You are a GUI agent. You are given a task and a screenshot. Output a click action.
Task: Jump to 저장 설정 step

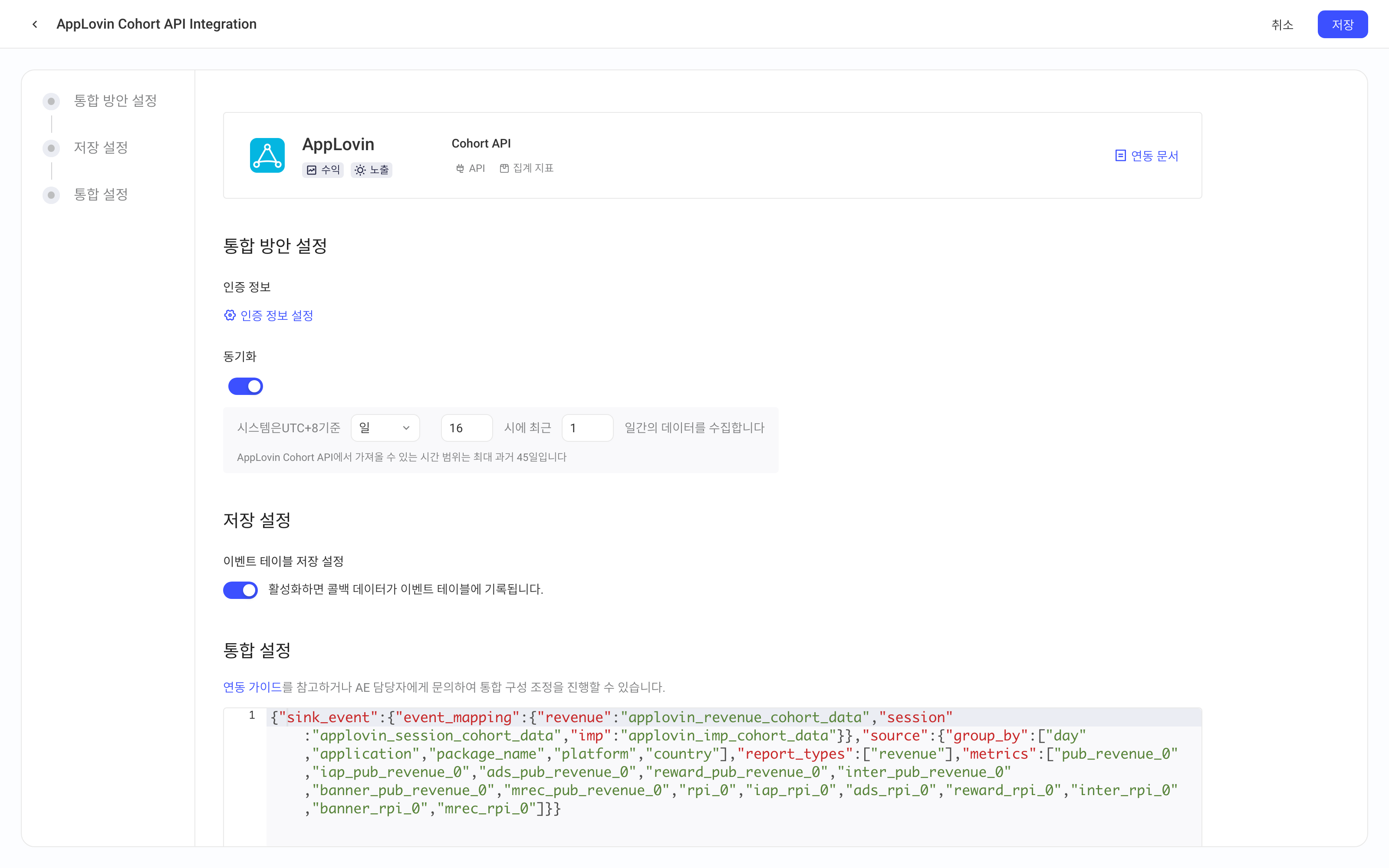pyautogui.click(x=100, y=148)
